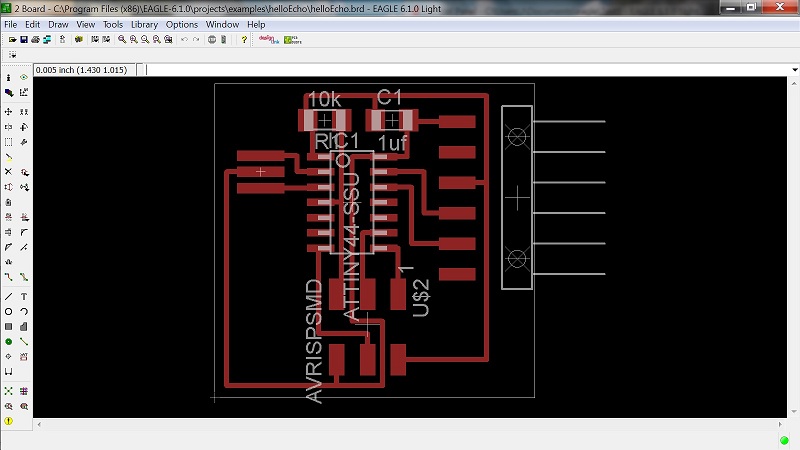
Task: Save the board with the floppy icon
Action: 24,39
